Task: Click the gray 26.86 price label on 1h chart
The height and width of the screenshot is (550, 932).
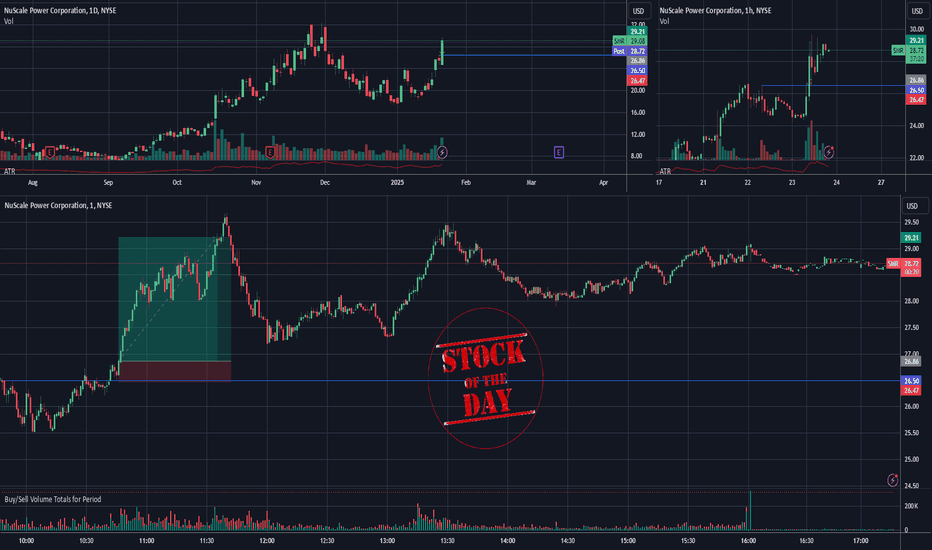Action: point(916,80)
